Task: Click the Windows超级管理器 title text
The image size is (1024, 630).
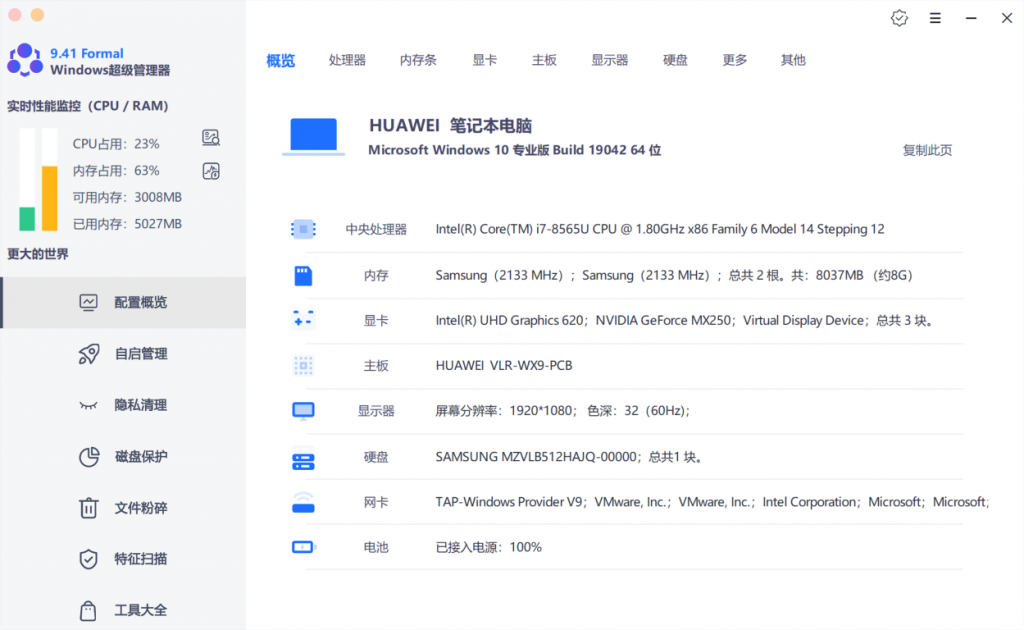Action: pyautogui.click(x=110, y=70)
